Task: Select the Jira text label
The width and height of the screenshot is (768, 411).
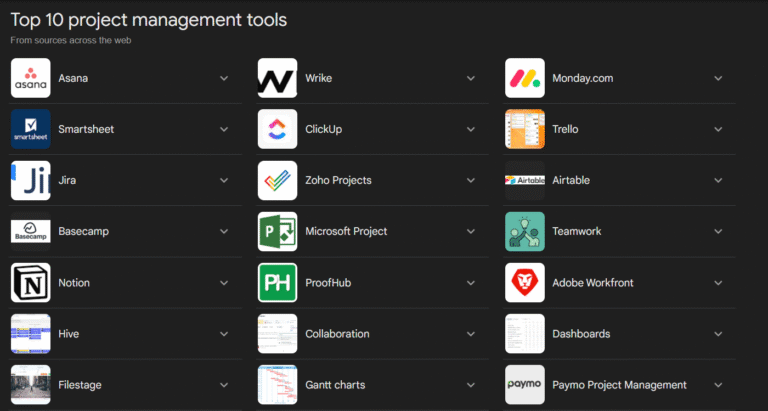Action: pos(67,180)
